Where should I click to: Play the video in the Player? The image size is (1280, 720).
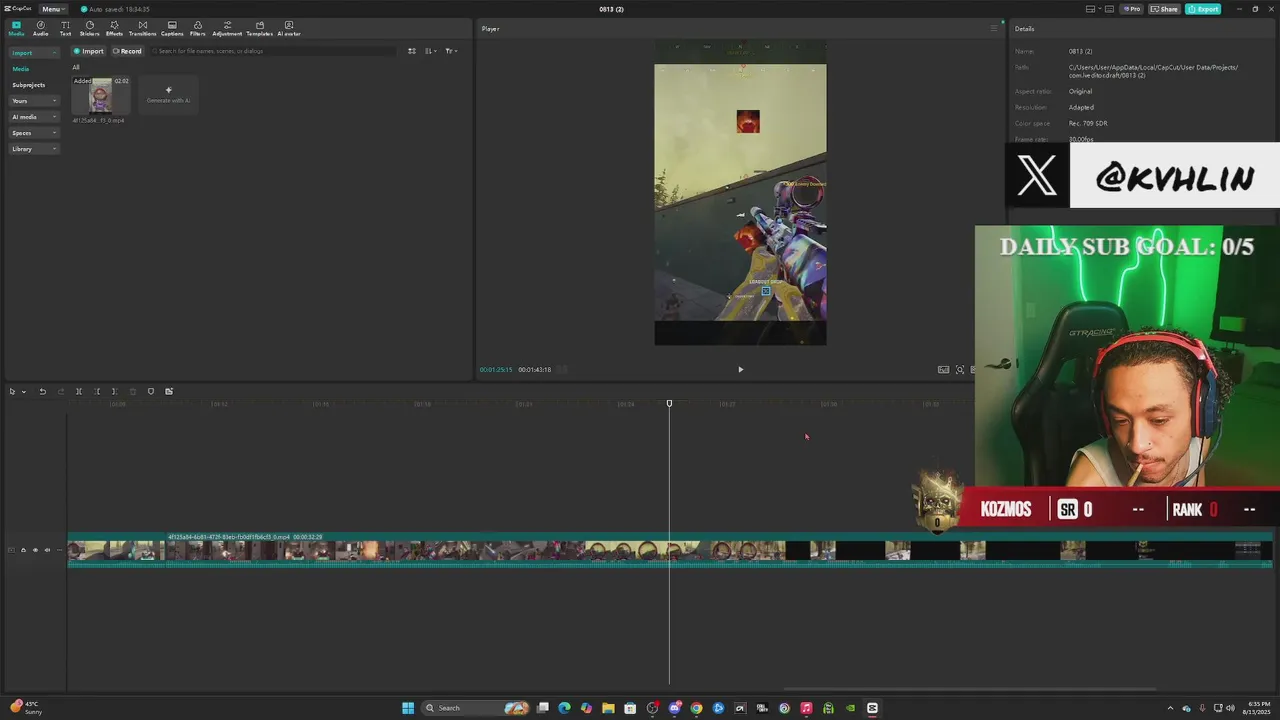pos(740,369)
